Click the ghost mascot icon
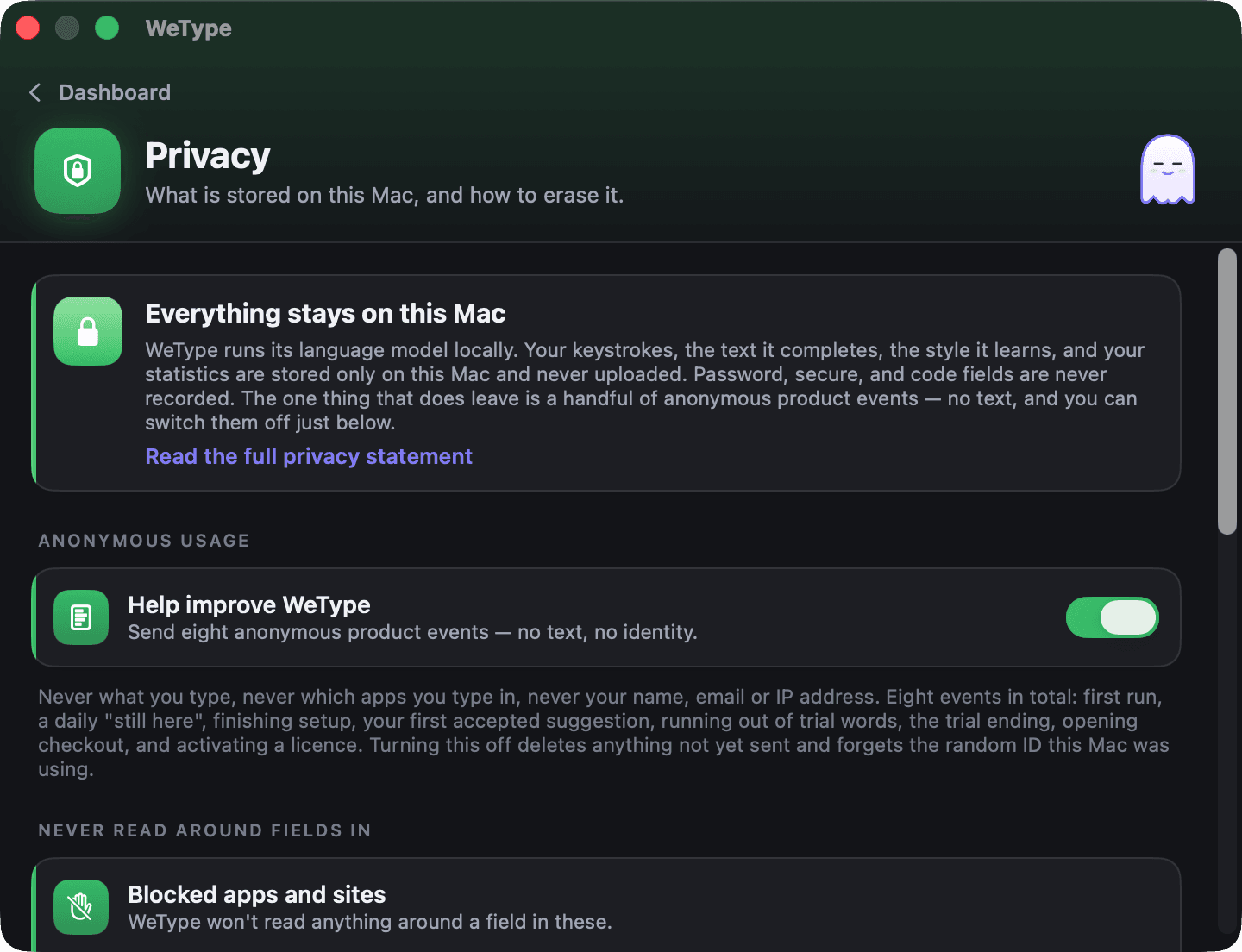The height and width of the screenshot is (952, 1242). click(1168, 170)
